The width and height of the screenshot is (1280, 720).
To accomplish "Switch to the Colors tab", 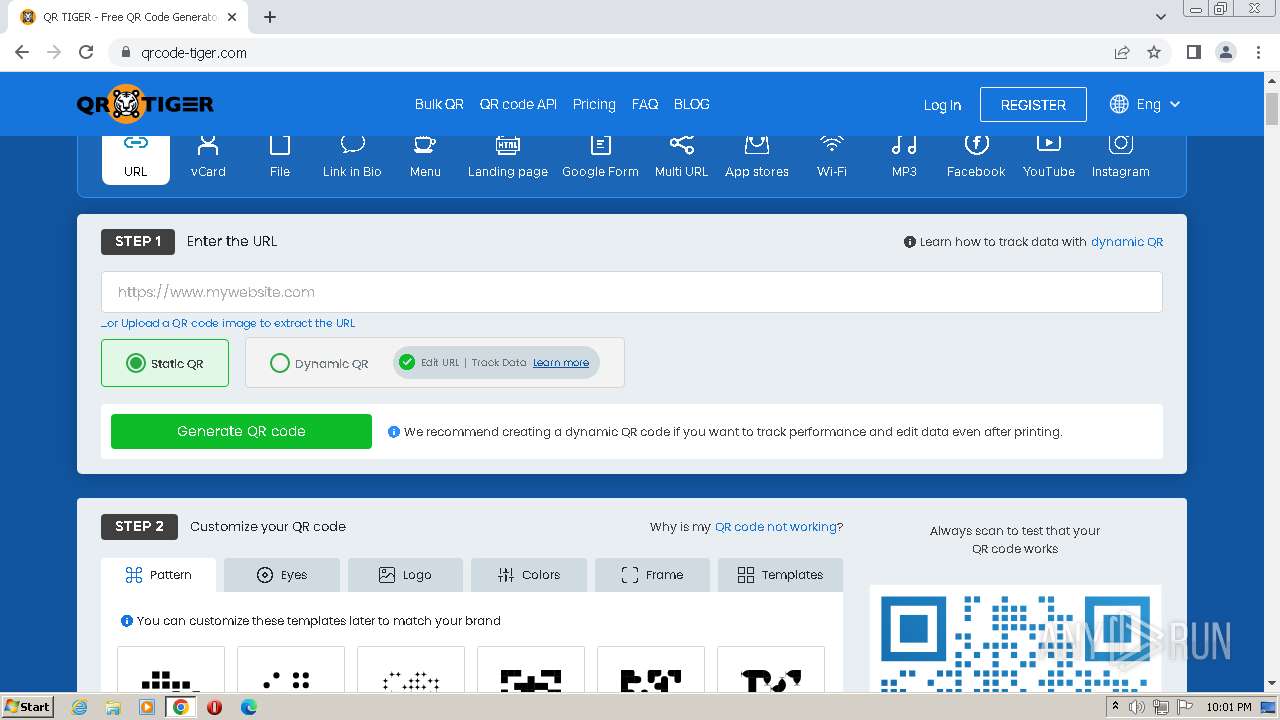I will (529, 575).
